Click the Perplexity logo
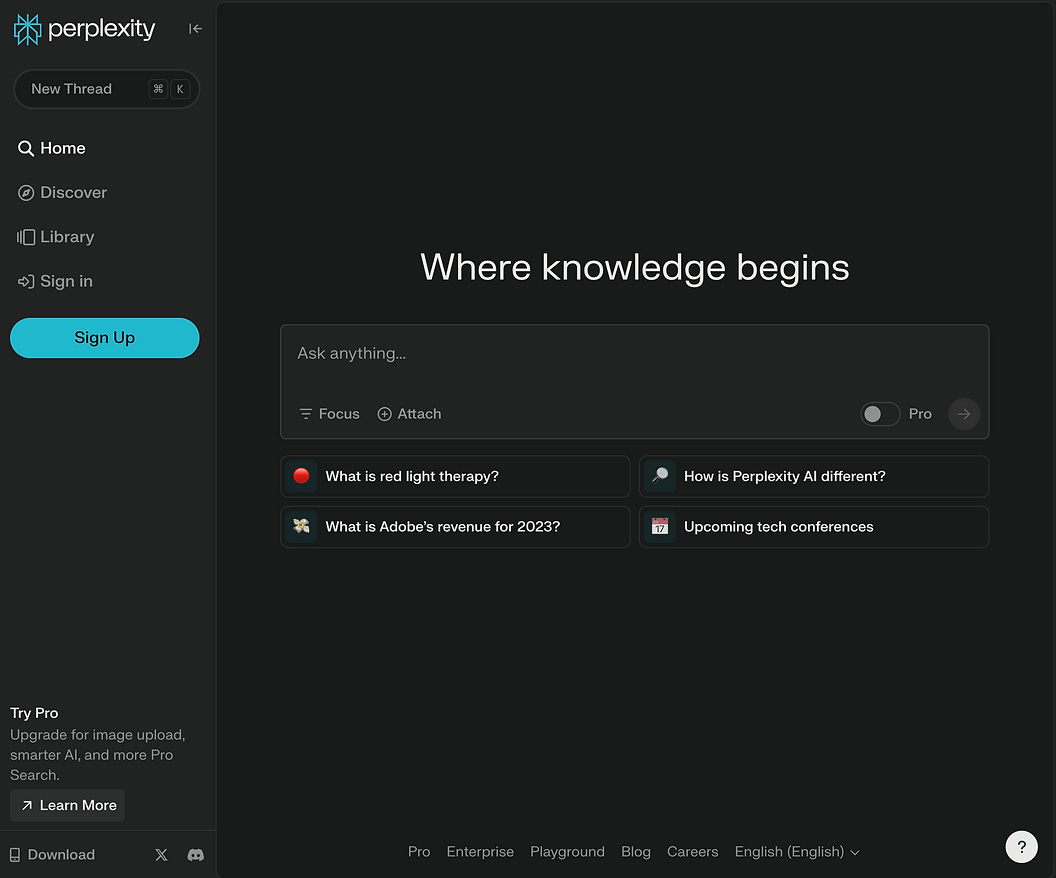 84,29
